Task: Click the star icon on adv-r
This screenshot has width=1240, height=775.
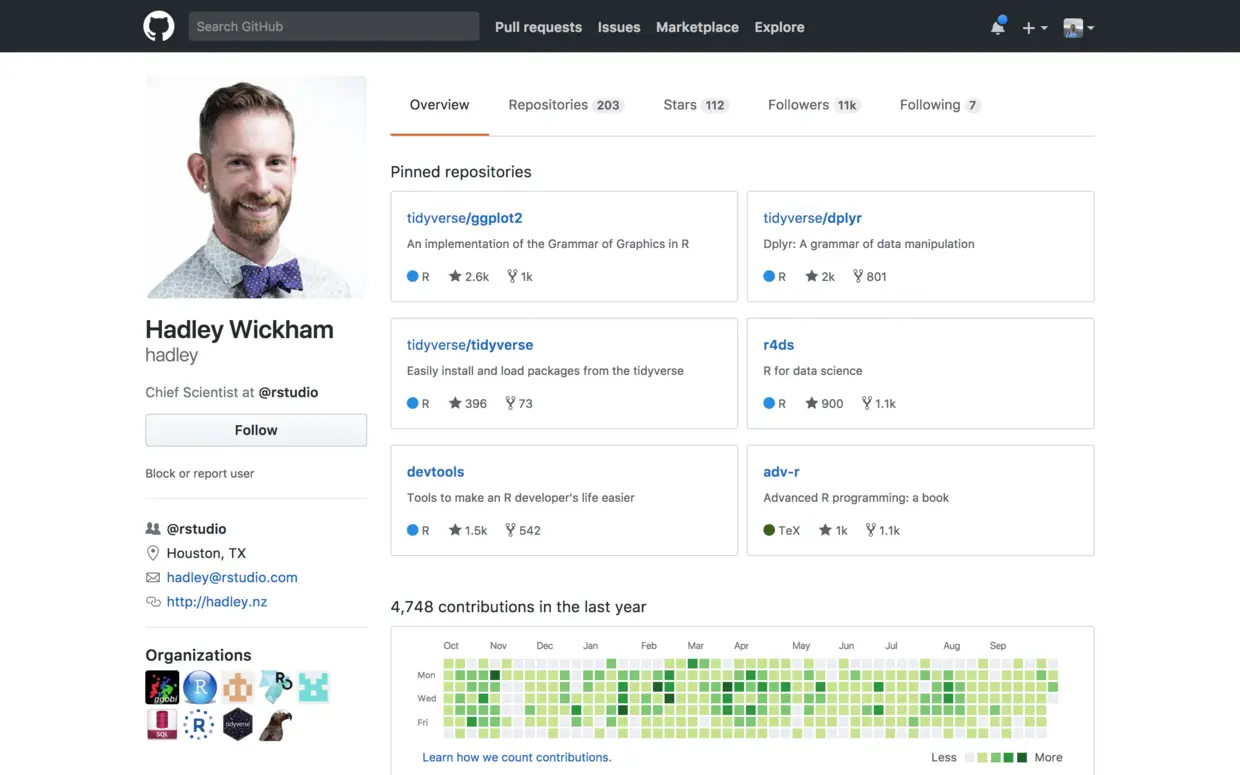Action: pyautogui.click(x=825, y=530)
